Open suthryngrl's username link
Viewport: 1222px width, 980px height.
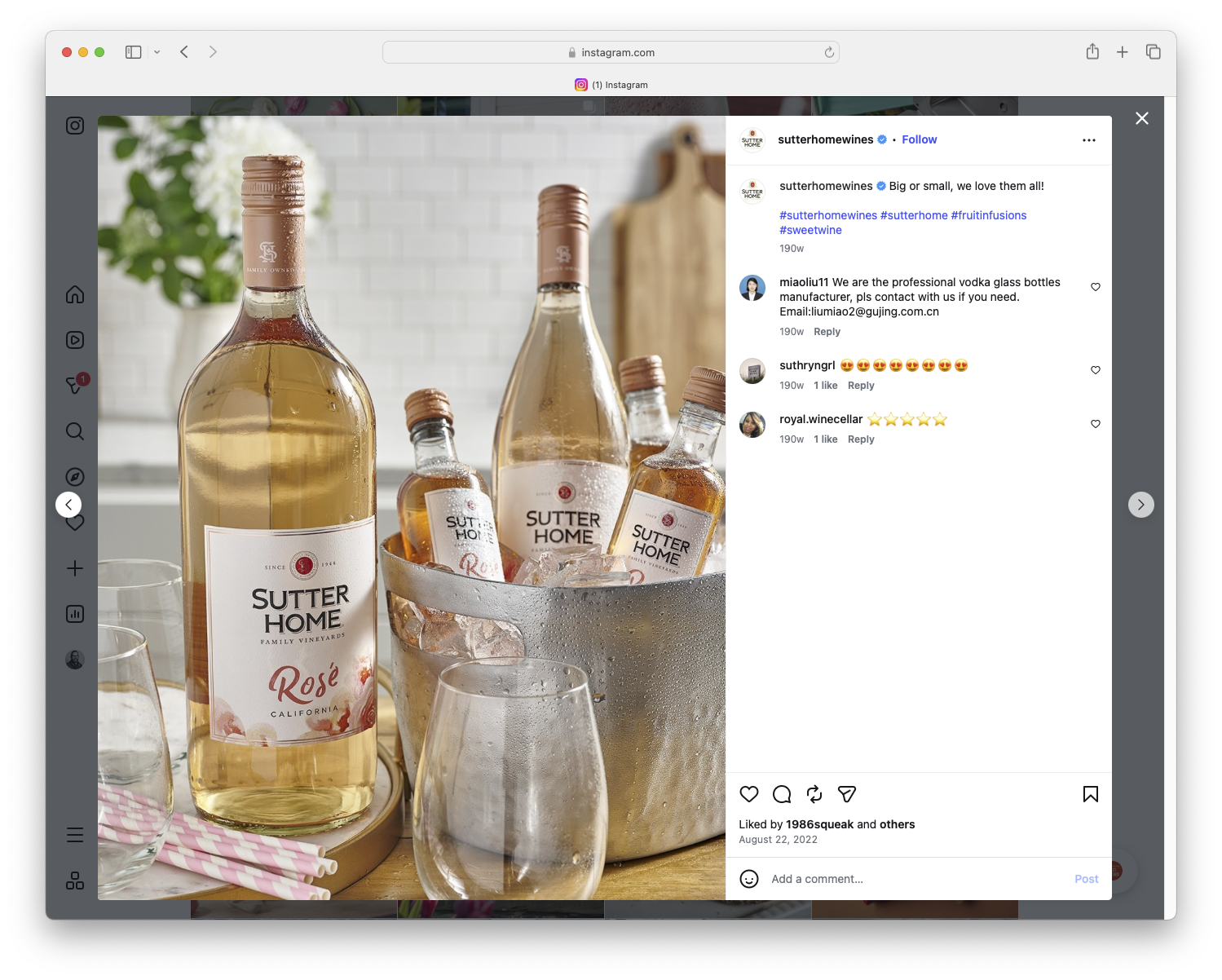(x=807, y=365)
